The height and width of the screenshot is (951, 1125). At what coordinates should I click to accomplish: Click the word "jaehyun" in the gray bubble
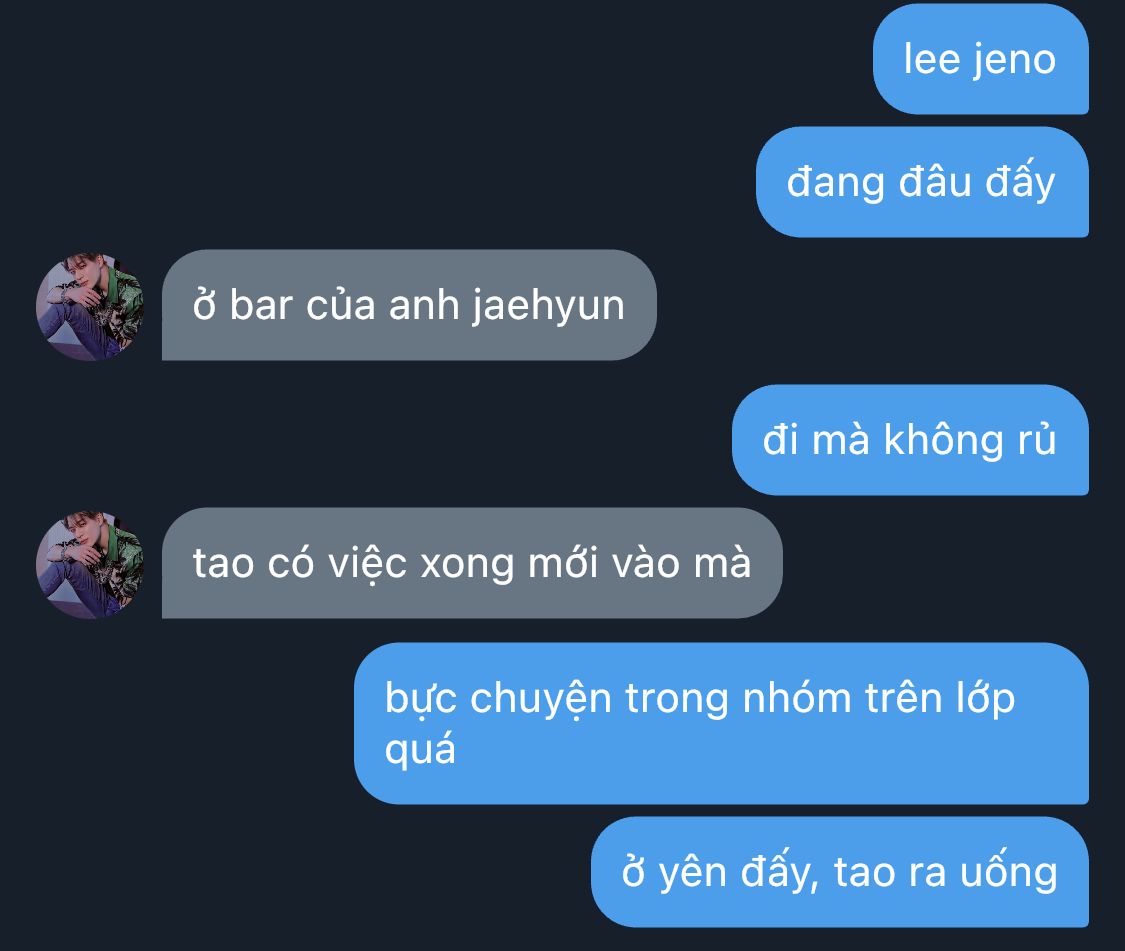click(x=548, y=307)
